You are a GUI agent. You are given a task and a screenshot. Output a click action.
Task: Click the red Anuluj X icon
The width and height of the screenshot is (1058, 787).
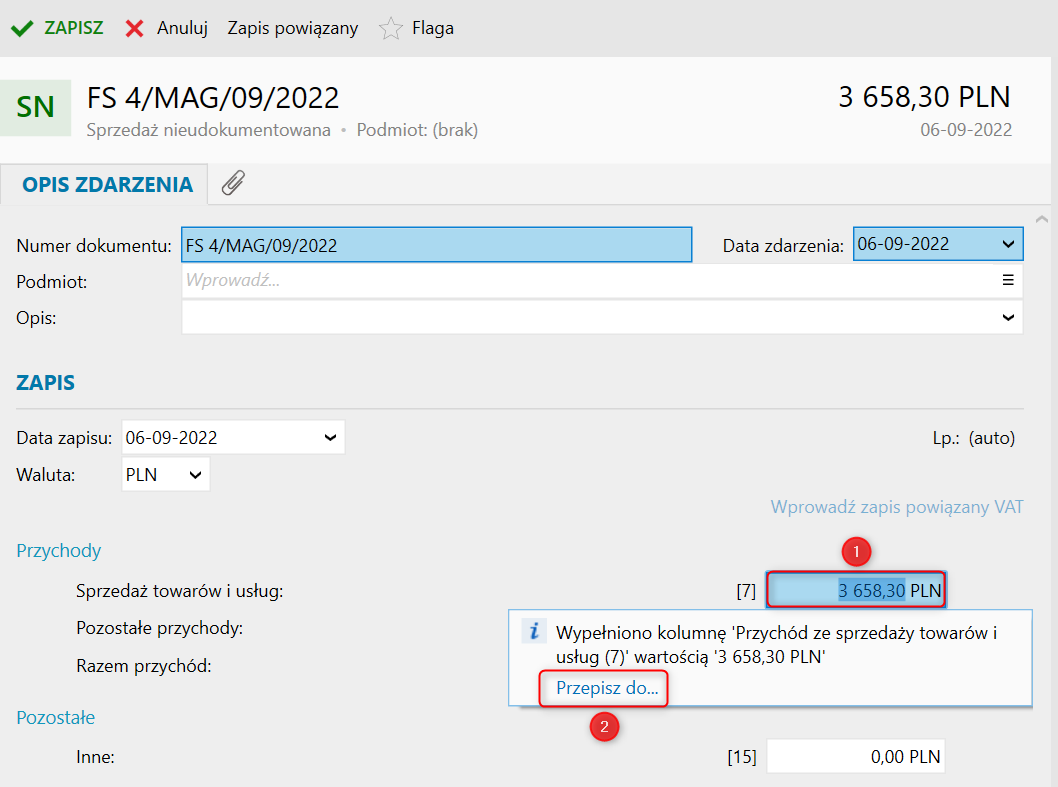[x=135, y=28]
